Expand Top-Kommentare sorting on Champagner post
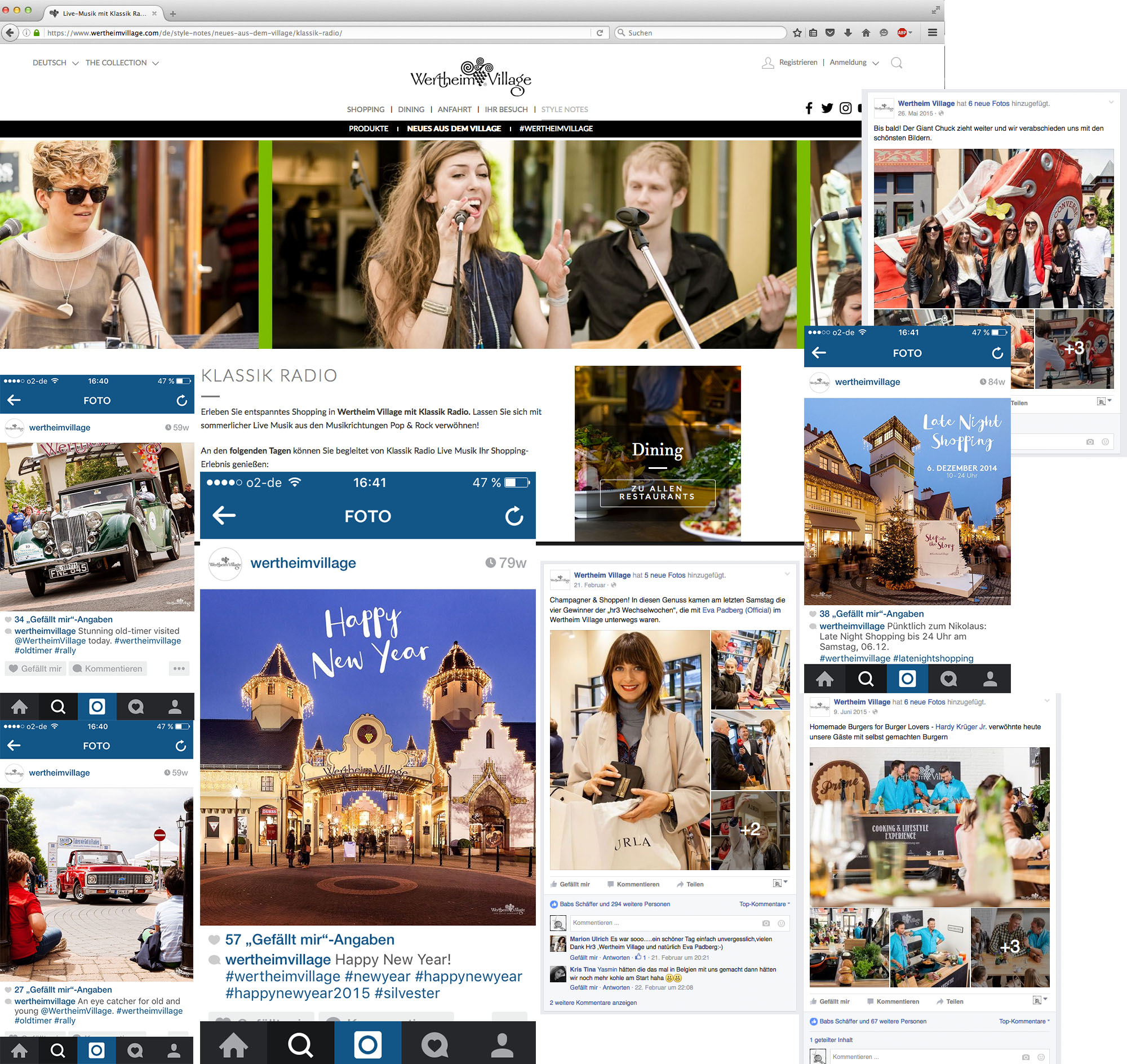1127x1064 pixels. [764, 904]
